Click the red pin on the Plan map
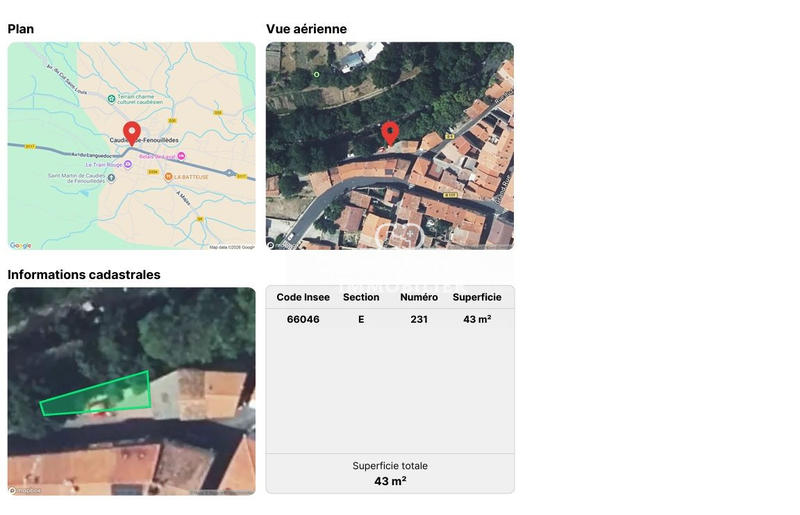The width and height of the screenshot is (800, 515). click(132, 133)
